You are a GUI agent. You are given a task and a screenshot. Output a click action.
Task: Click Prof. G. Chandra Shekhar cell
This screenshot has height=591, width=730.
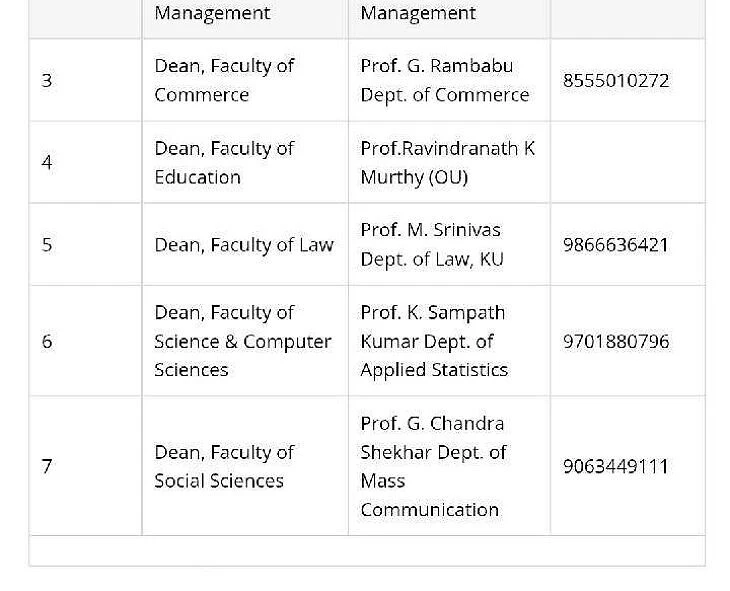(449, 466)
